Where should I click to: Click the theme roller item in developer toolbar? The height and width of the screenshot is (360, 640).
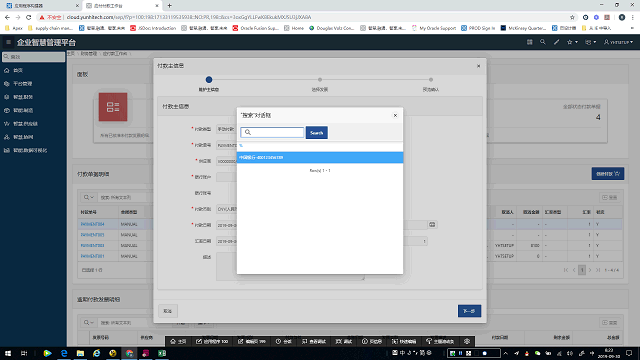click(440, 341)
